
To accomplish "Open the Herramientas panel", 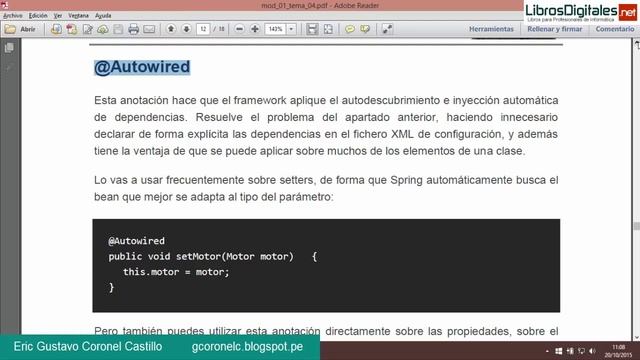I will pos(491,29).
